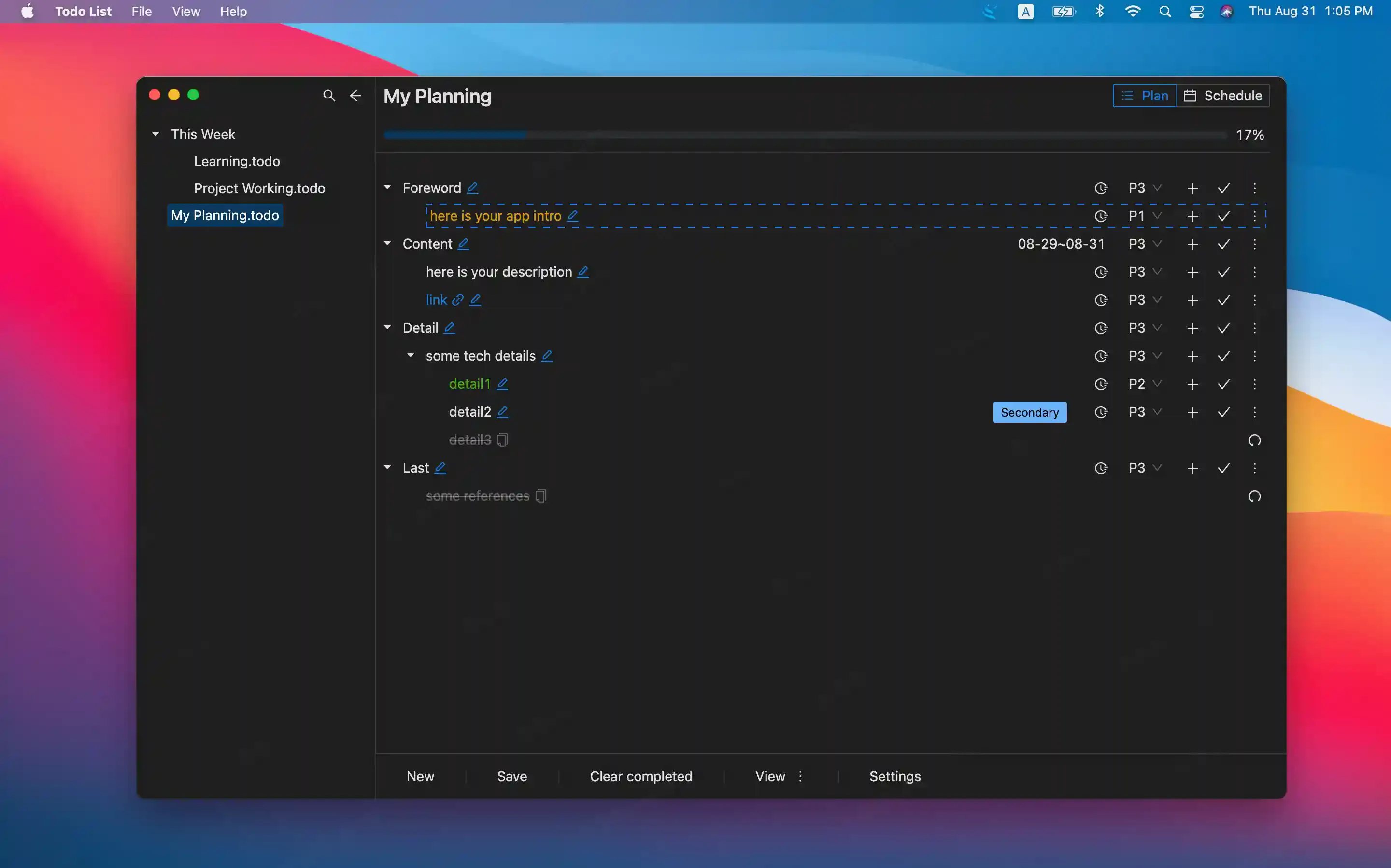Click the Secondary tag on detail2

[x=1030, y=412]
